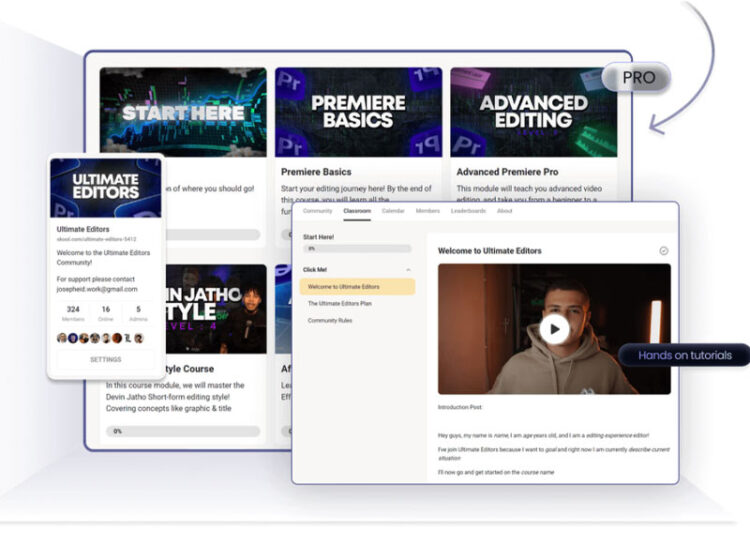
Task: Open The Ultimate Editors Plan lesson
Action: pos(339,303)
